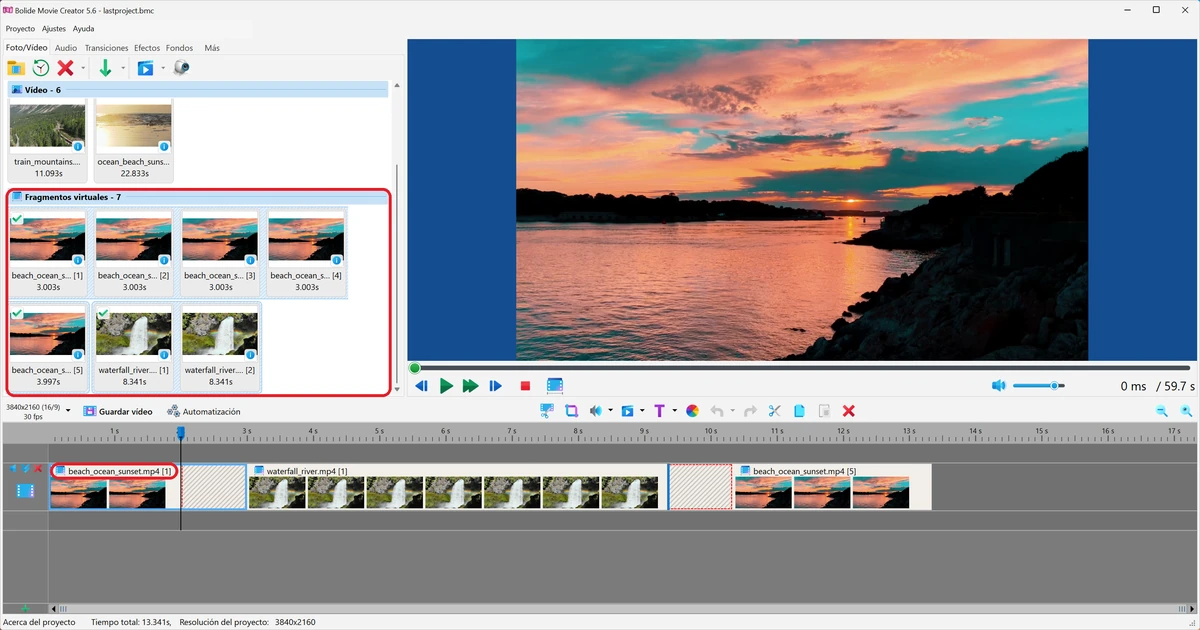The height and width of the screenshot is (630, 1200).
Task: Open the dropdown beside the remove media icon
Action: tap(83, 68)
